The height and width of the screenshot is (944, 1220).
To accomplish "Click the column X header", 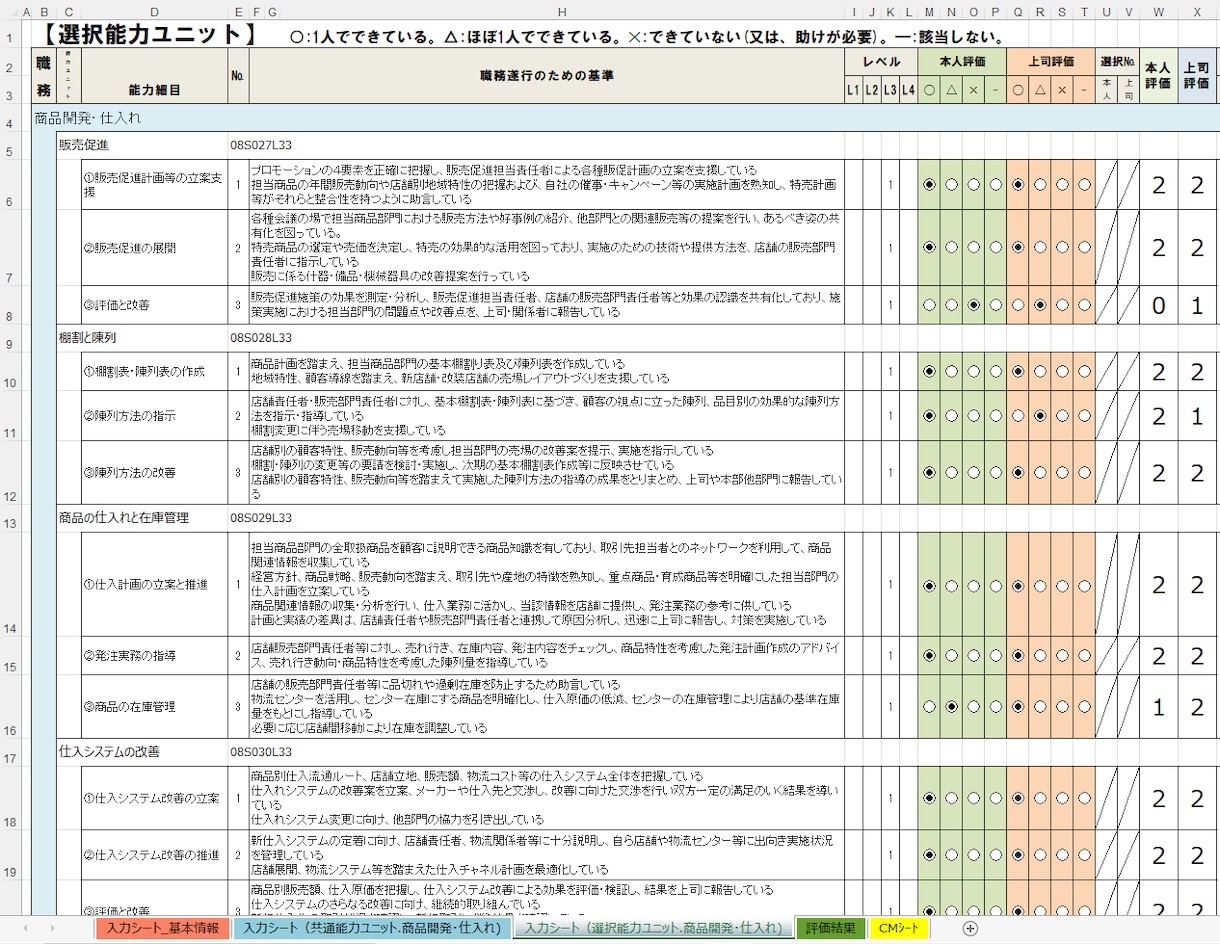I will 1197,12.
